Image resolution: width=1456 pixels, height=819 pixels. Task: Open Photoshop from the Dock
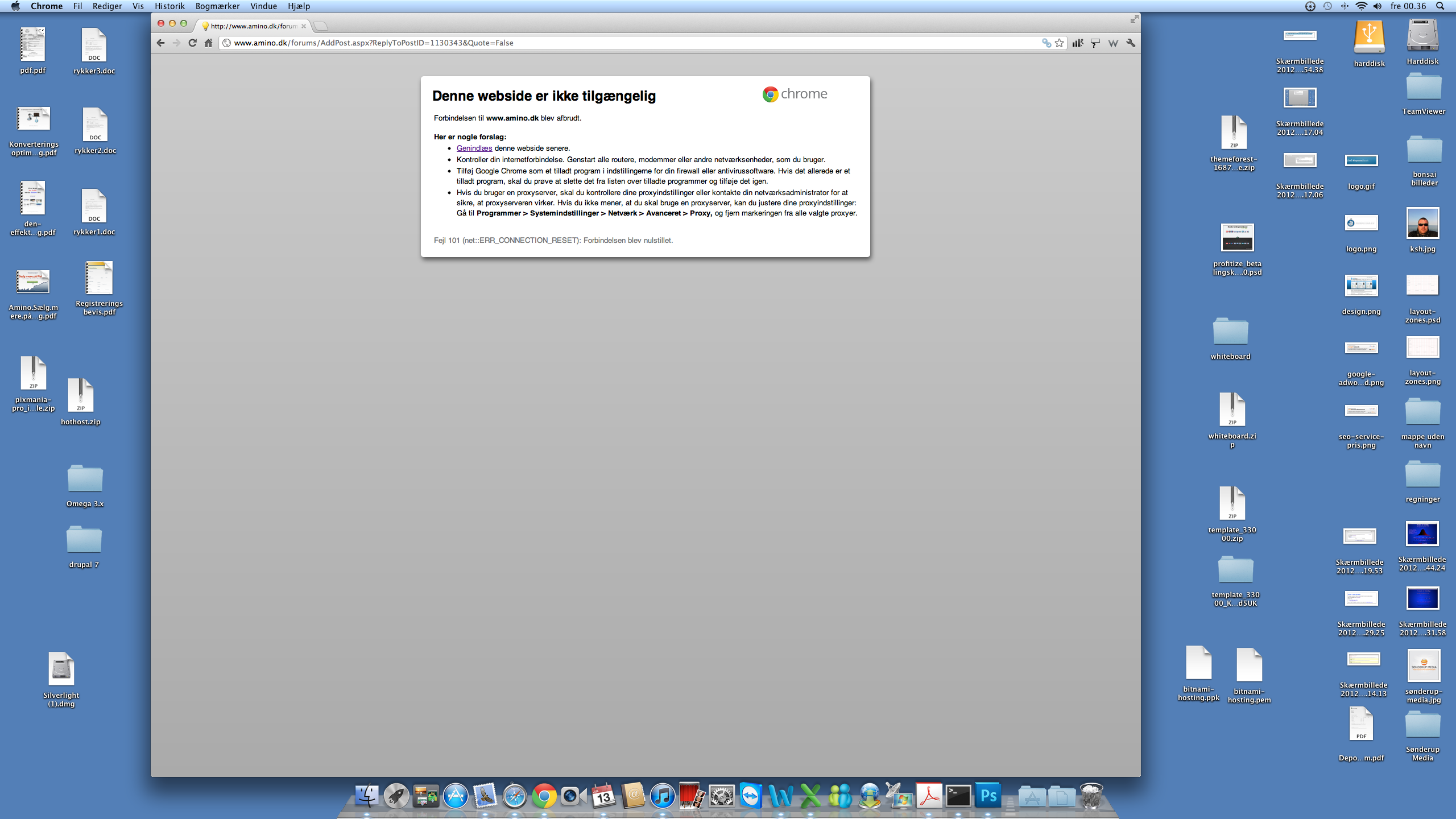click(988, 795)
